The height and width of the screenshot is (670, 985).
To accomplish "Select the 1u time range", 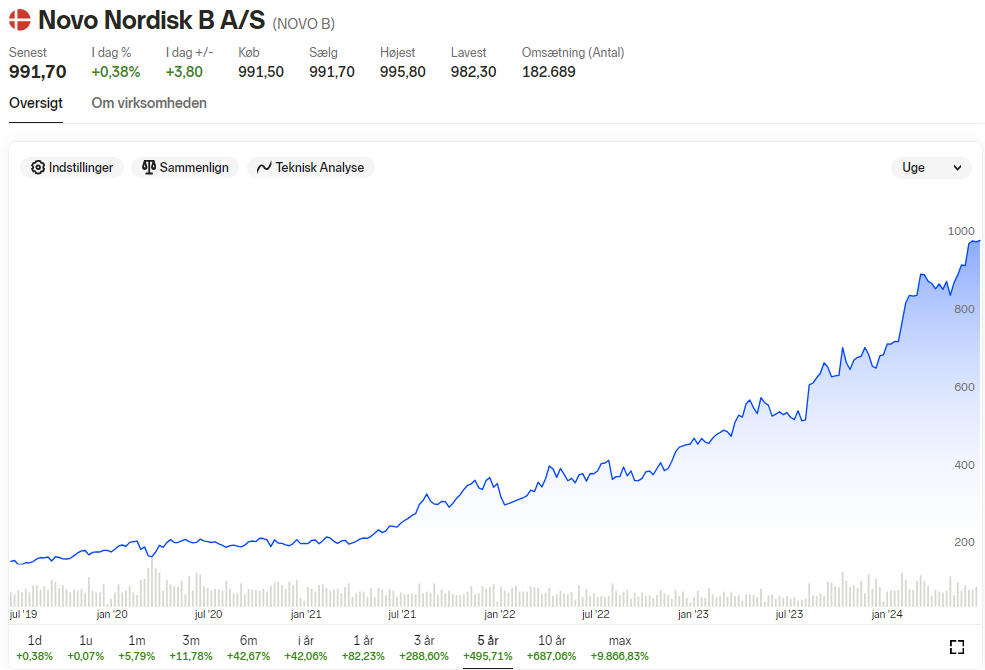I will (85, 648).
